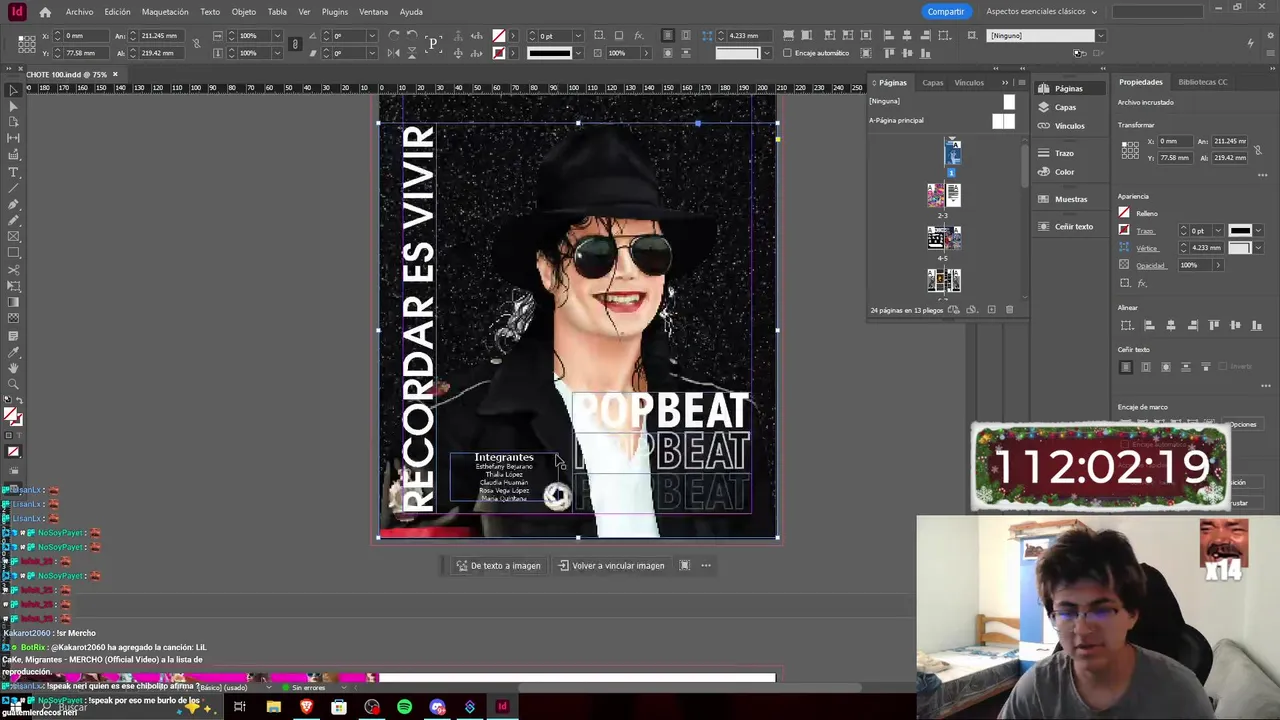Open the [Ninguno] object style dropdown
Screen dimensions: 1280x720
point(1100,36)
